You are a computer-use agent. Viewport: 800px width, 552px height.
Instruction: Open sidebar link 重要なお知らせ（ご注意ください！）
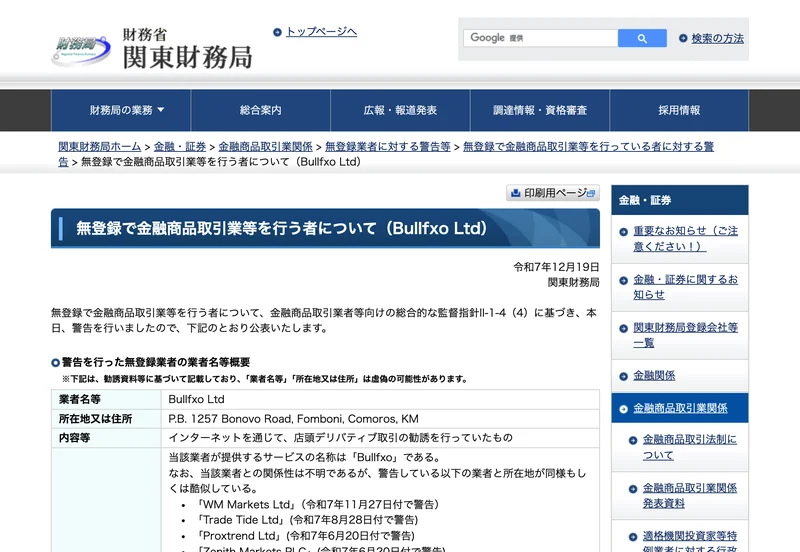coord(685,239)
